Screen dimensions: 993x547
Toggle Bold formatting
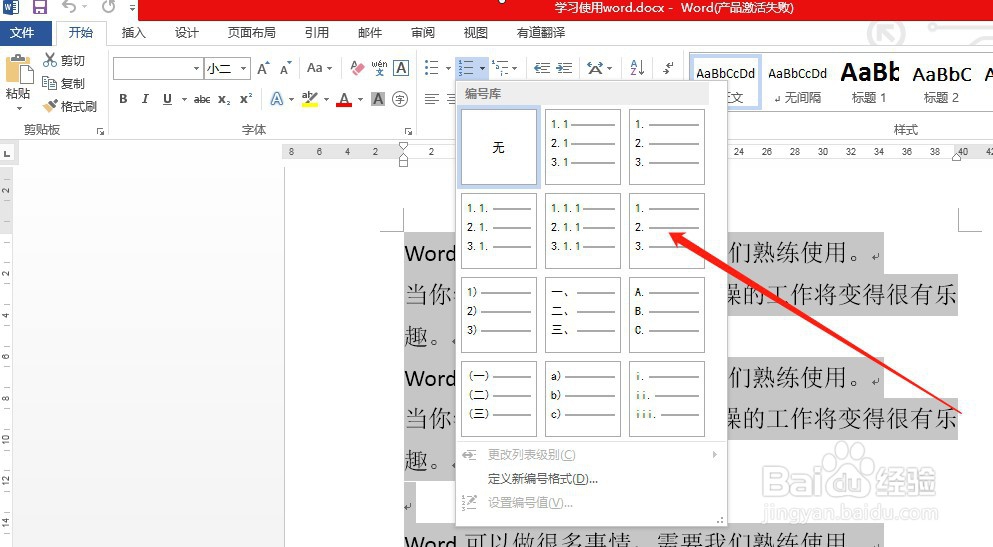[x=123, y=99]
